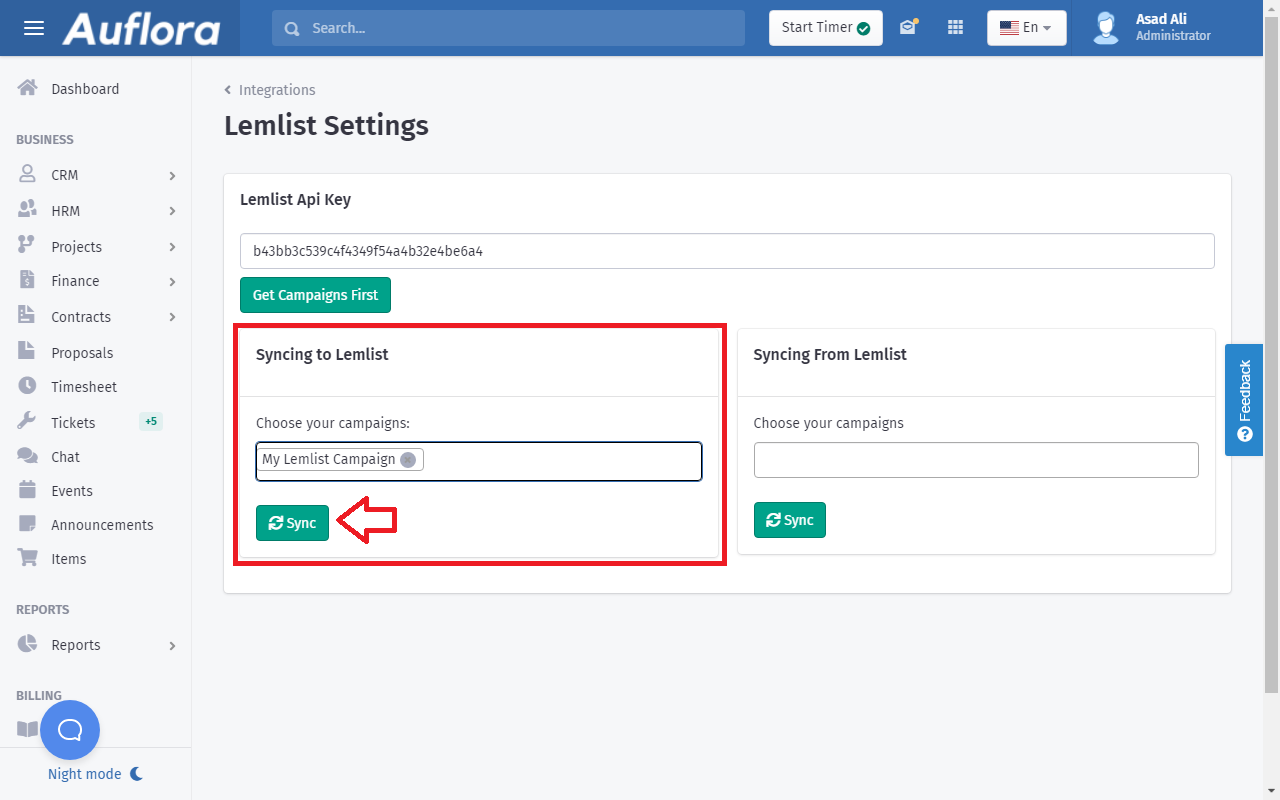Open Timesheet from the sidebar
1280x800 pixels.
tap(84, 387)
